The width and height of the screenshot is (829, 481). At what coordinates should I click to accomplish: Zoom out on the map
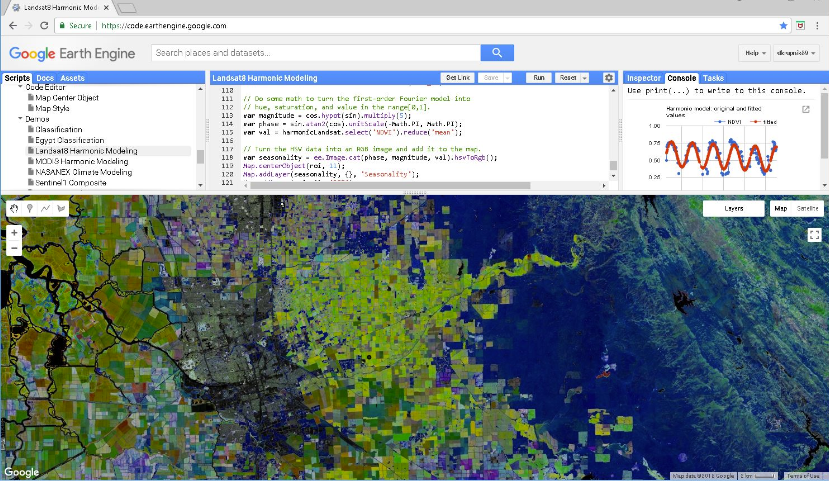[x=14, y=248]
